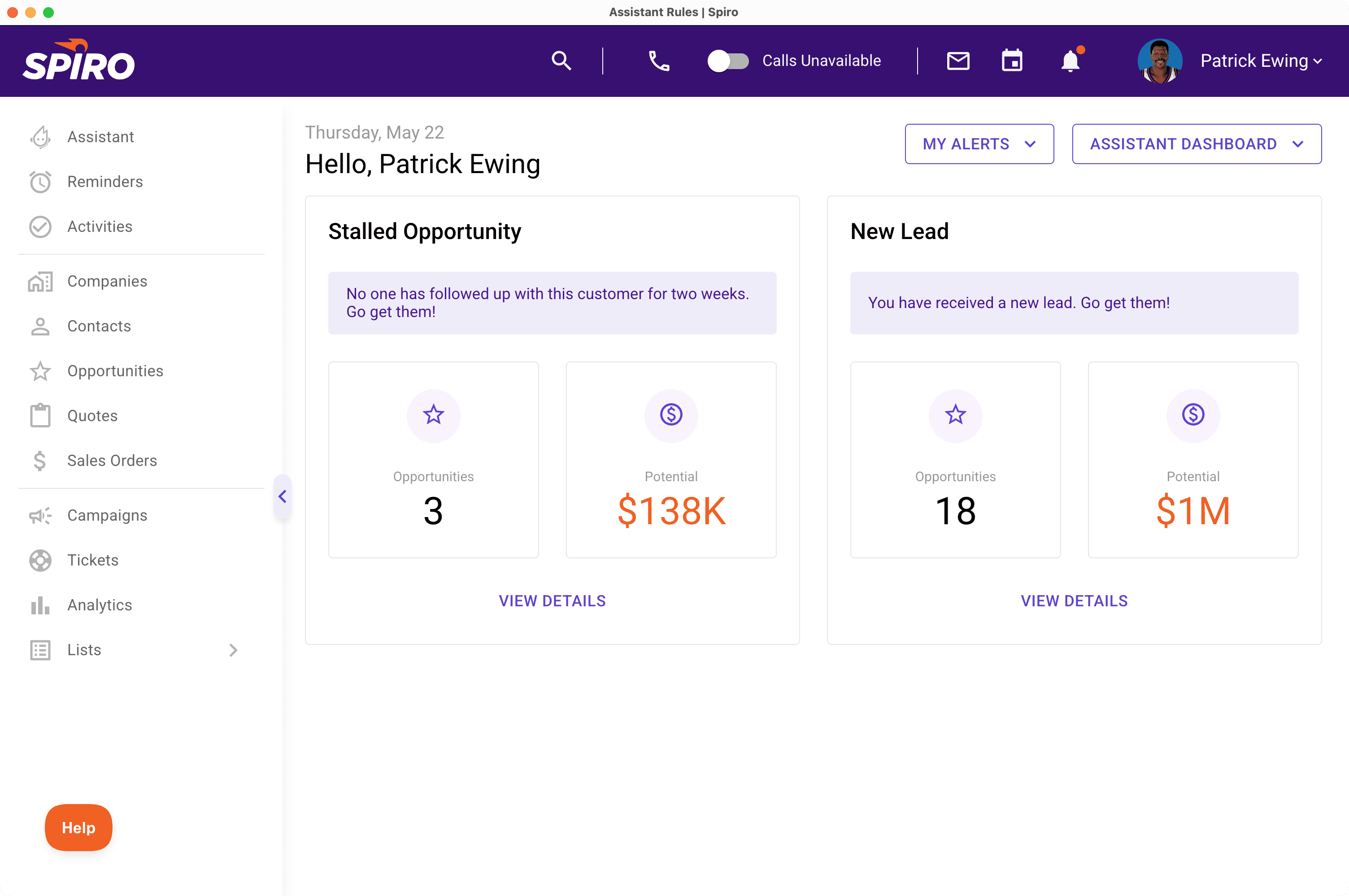Select Assistant in the sidebar

click(x=100, y=137)
